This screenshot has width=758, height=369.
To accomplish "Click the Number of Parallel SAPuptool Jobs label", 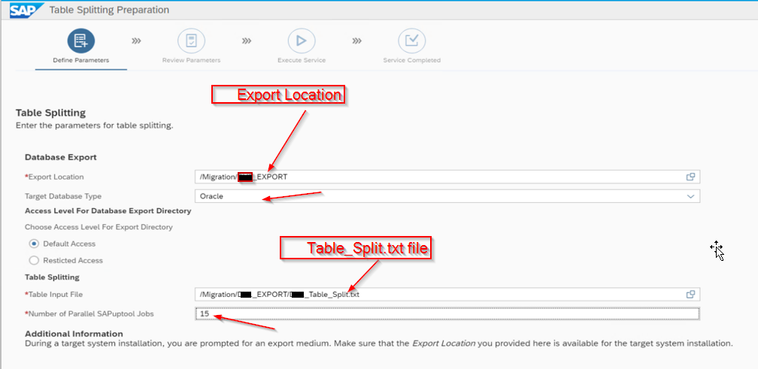I will (x=89, y=314).
